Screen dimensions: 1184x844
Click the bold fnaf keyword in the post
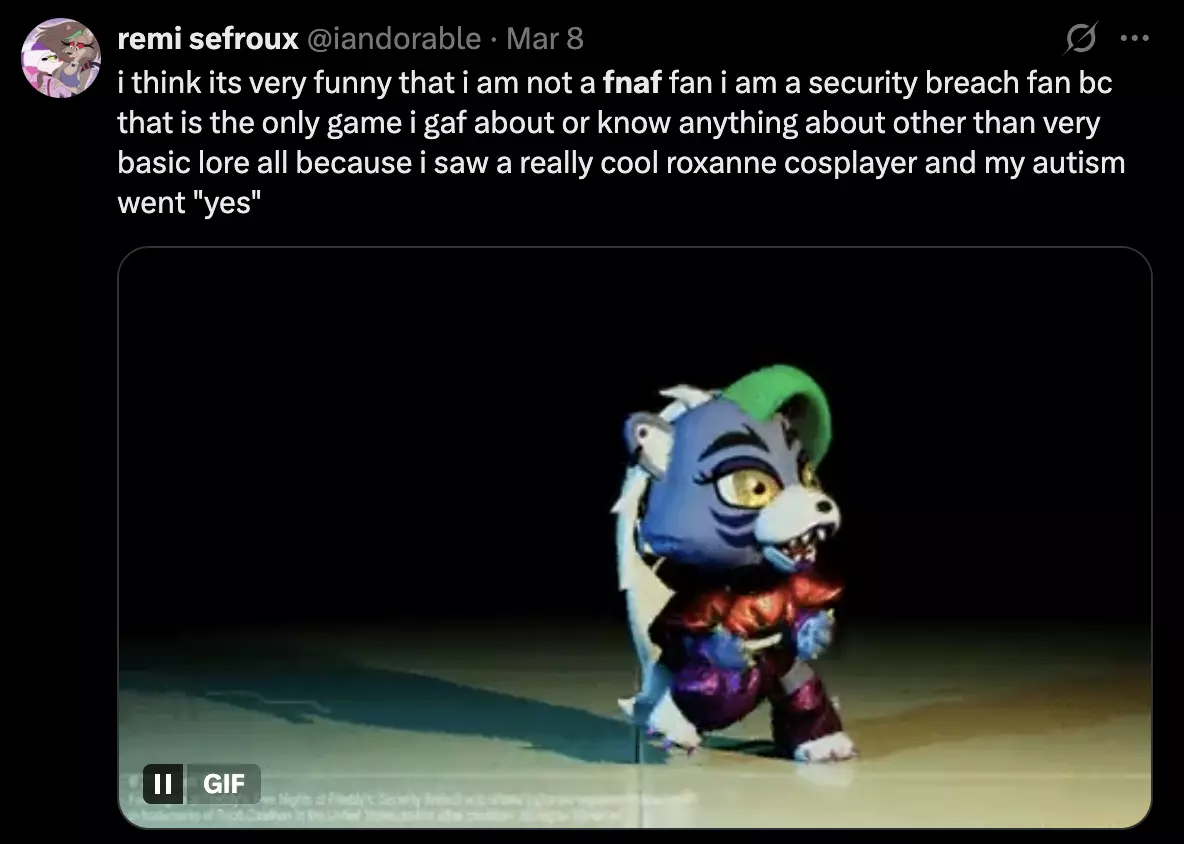pyautogui.click(x=632, y=82)
